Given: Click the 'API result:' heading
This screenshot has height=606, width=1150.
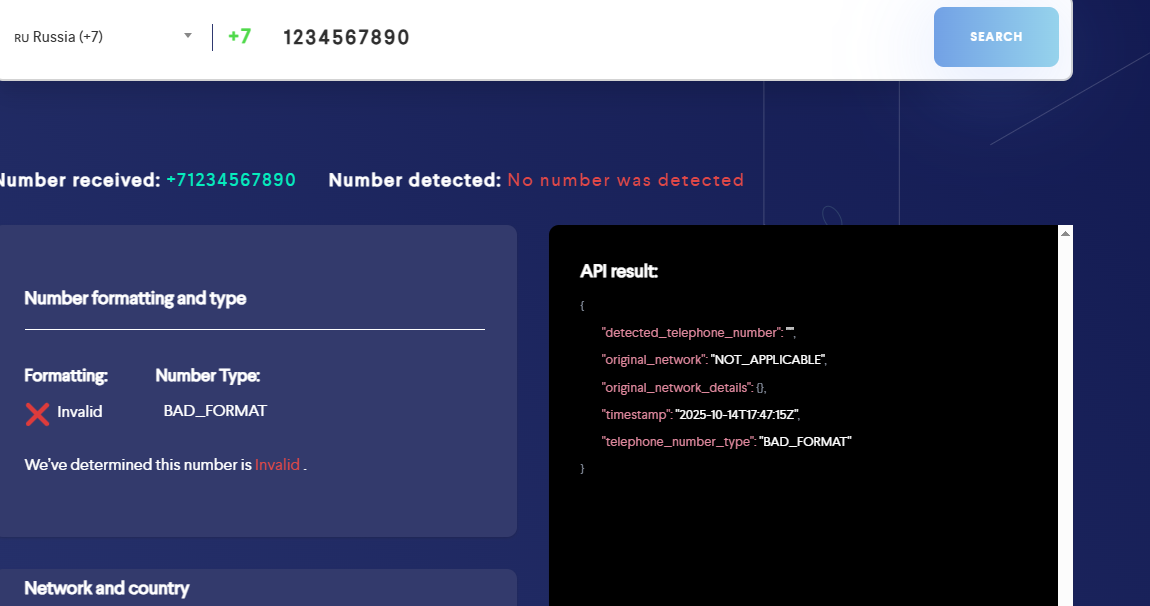Looking at the screenshot, I should (x=619, y=272).
